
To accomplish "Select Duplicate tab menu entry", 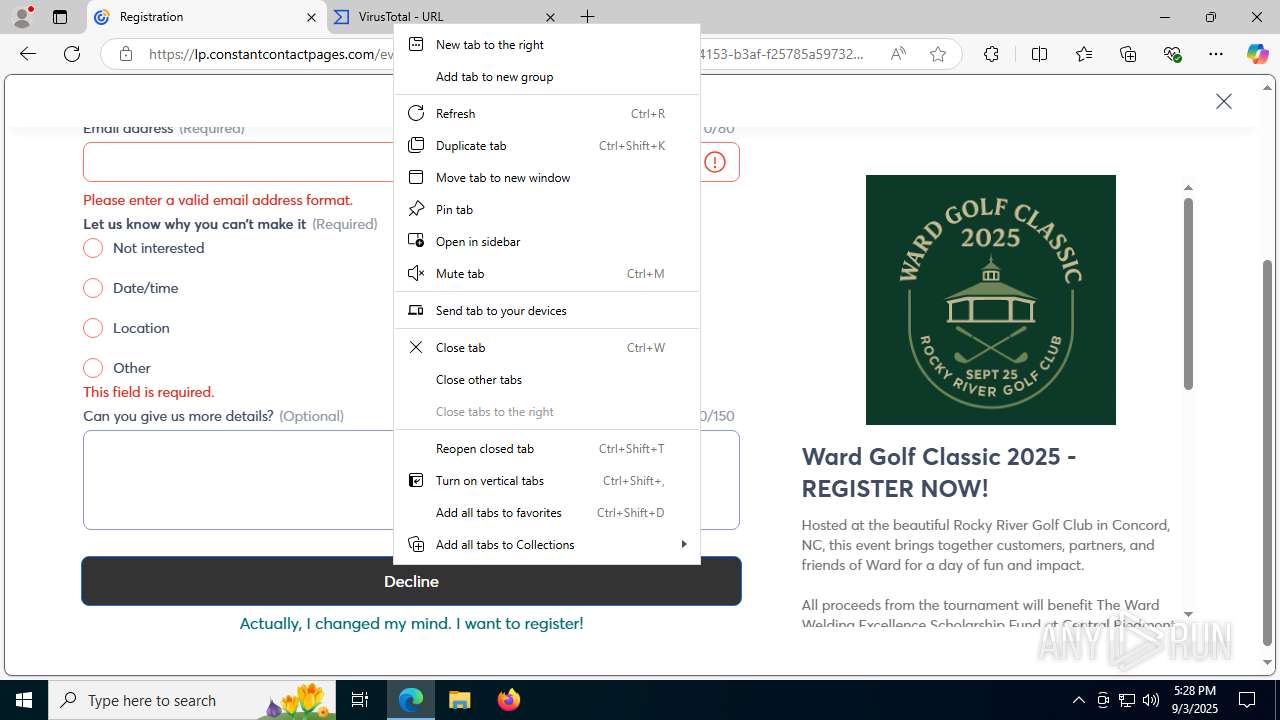I will point(547,146).
